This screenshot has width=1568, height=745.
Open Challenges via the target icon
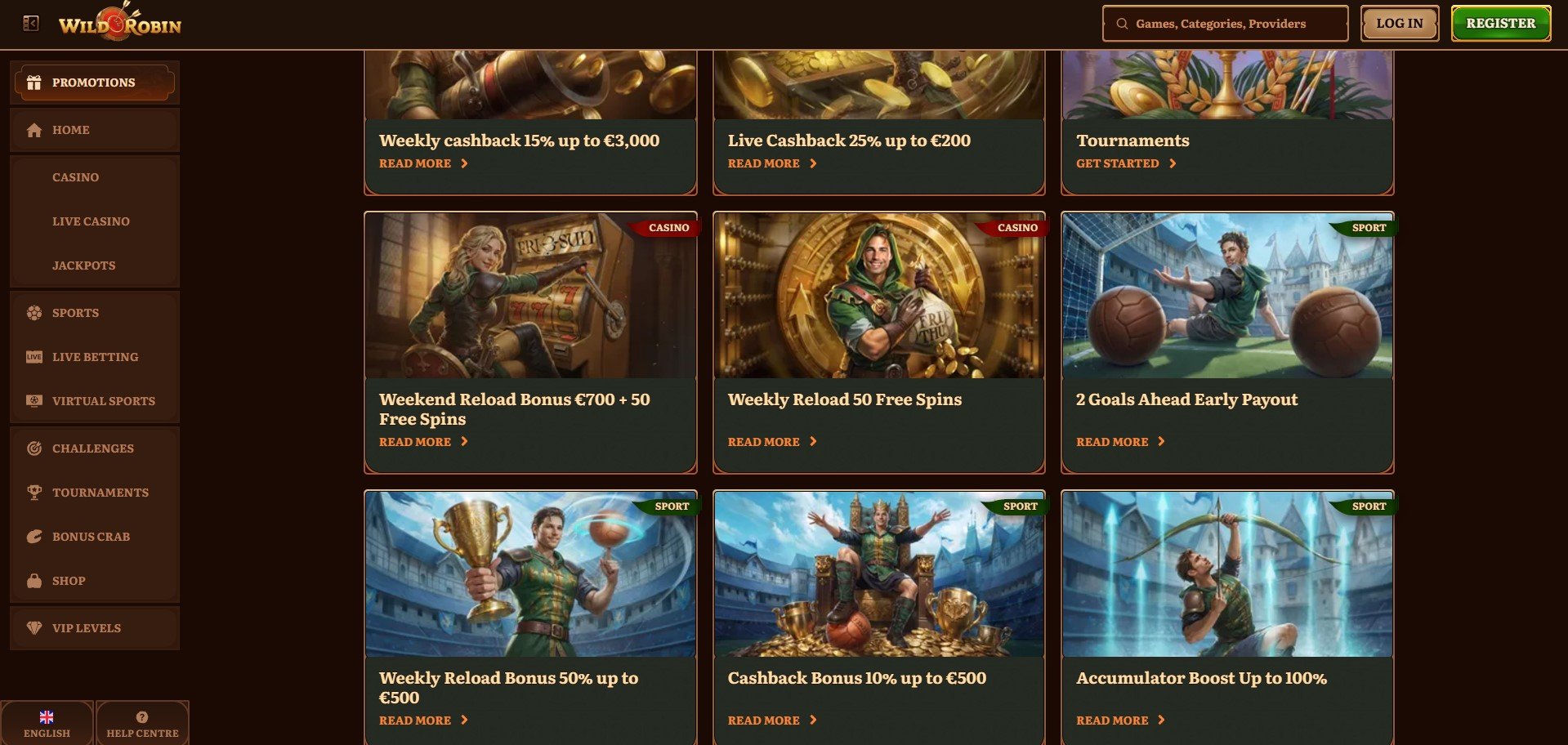(x=34, y=448)
